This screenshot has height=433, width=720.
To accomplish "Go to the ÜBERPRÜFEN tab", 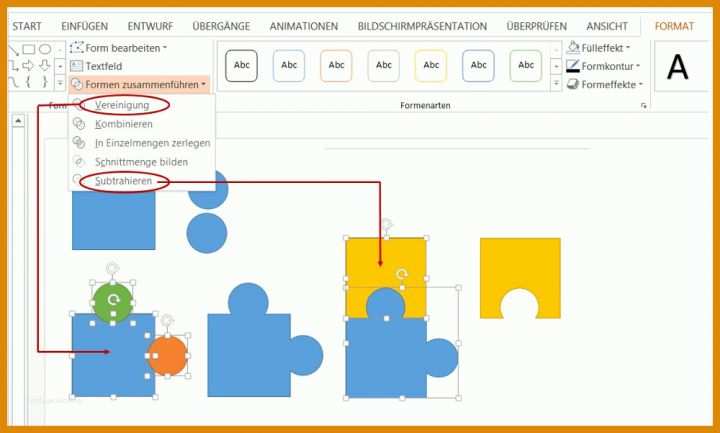I will tap(536, 26).
